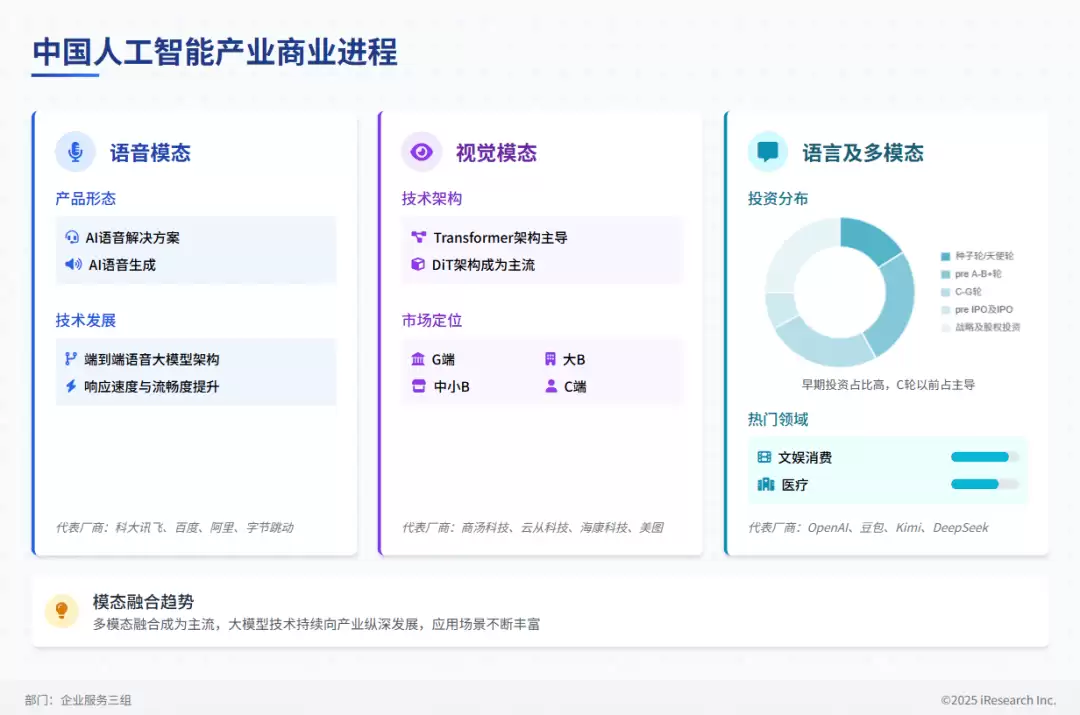Click the chat bubble icon beside 语言及多模态
Image resolution: width=1080 pixels, height=715 pixels.
point(767,152)
